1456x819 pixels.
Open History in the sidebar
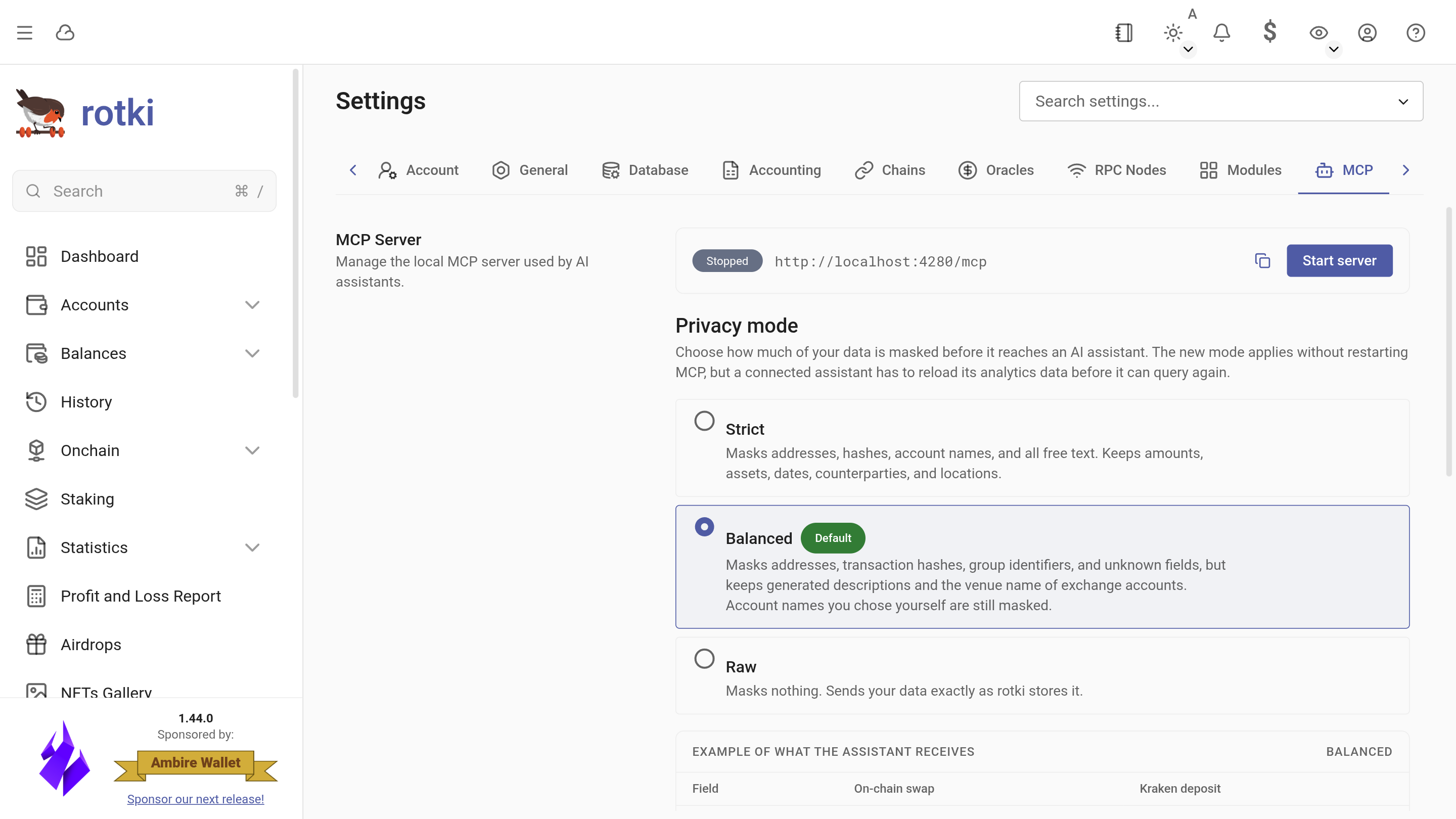[145, 402]
